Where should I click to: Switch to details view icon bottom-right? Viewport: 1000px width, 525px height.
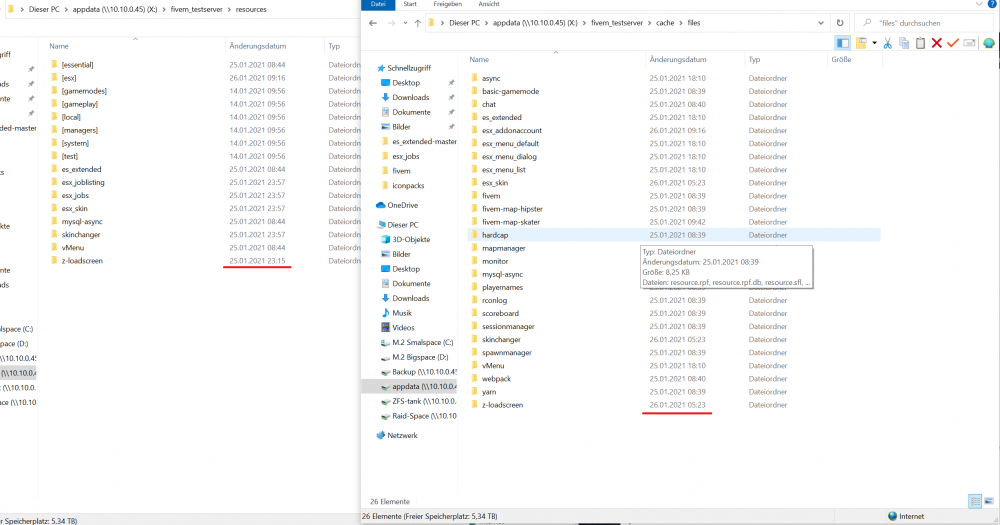tap(975, 501)
